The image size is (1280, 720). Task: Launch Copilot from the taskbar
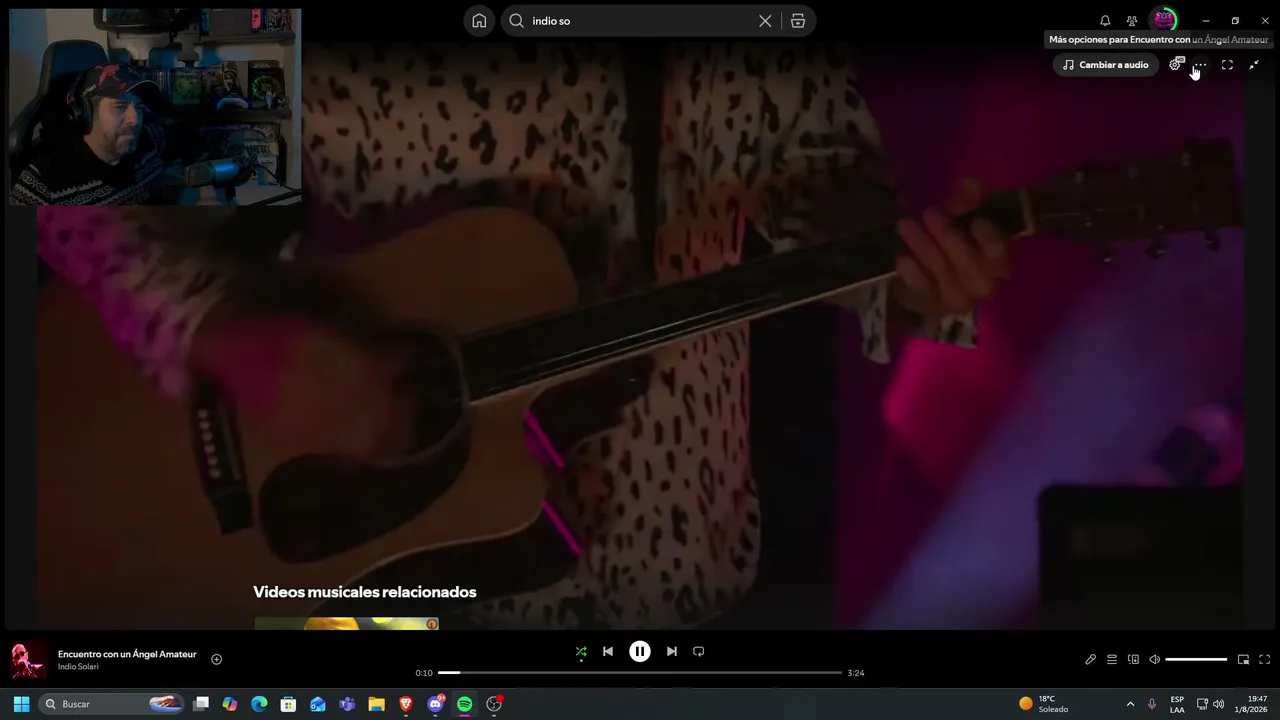230,704
